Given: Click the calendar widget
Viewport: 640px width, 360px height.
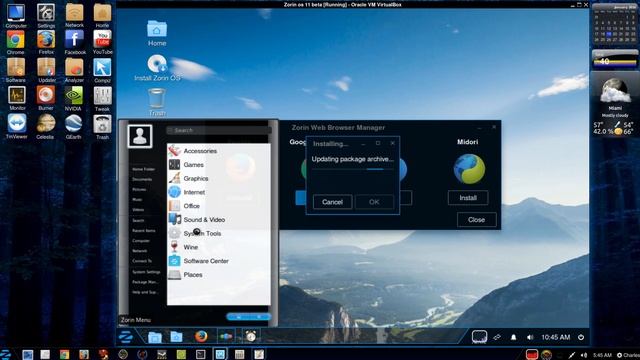Looking at the screenshot, I should point(615,24).
